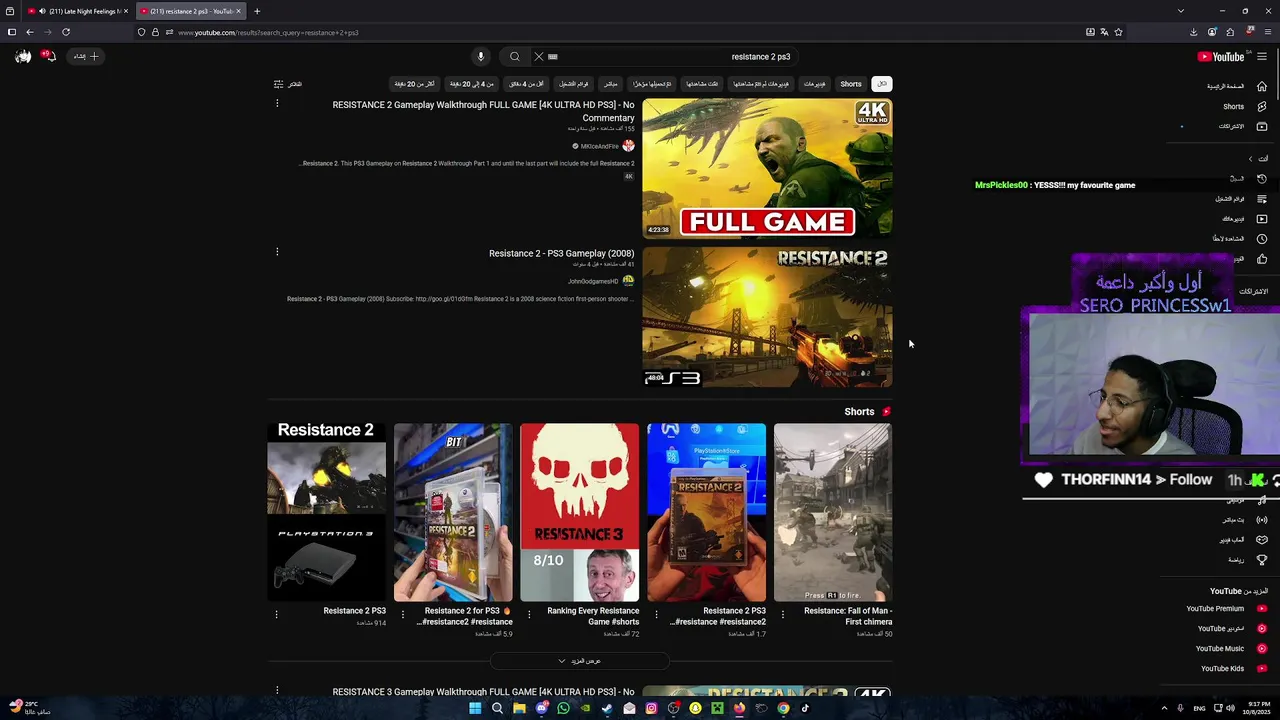The height and width of the screenshot is (720, 1280).
Task: Select the 'All' filter chip
Action: click(x=881, y=84)
